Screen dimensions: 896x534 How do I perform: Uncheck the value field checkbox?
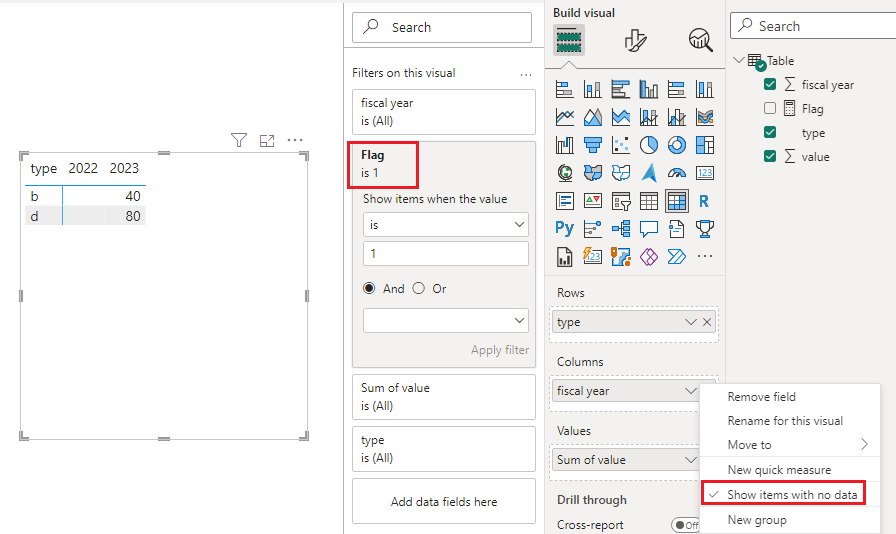[x=770, y=156]
